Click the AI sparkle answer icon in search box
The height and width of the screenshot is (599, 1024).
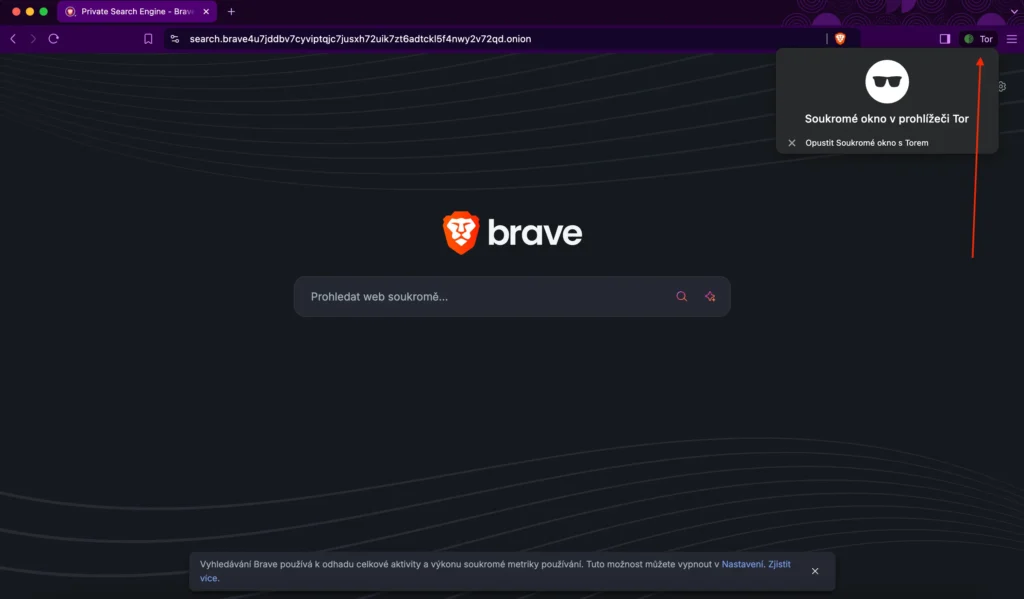tap(710, 297)
